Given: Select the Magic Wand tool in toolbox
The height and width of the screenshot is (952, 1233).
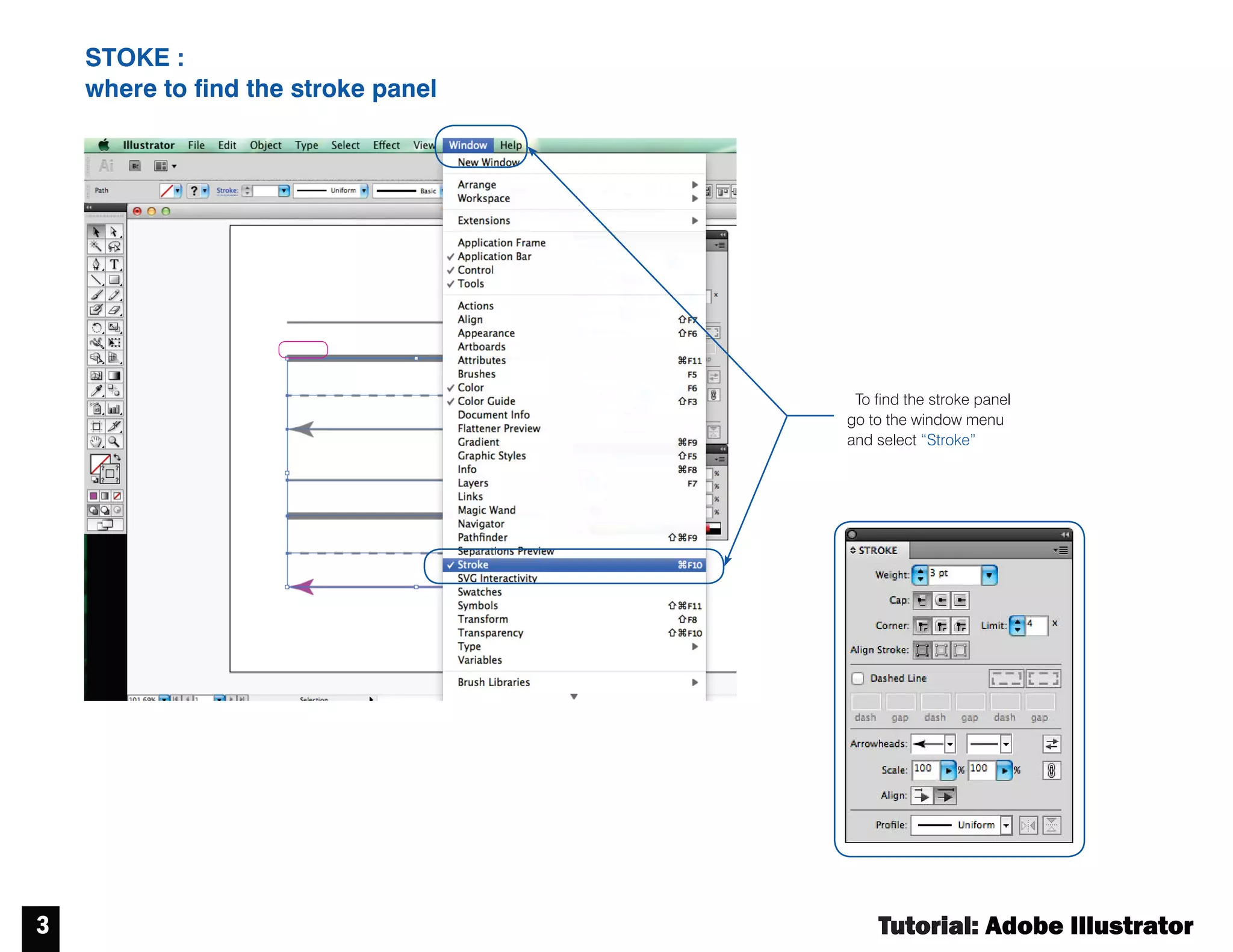Looking at the screenshot, I should point(96,247).
